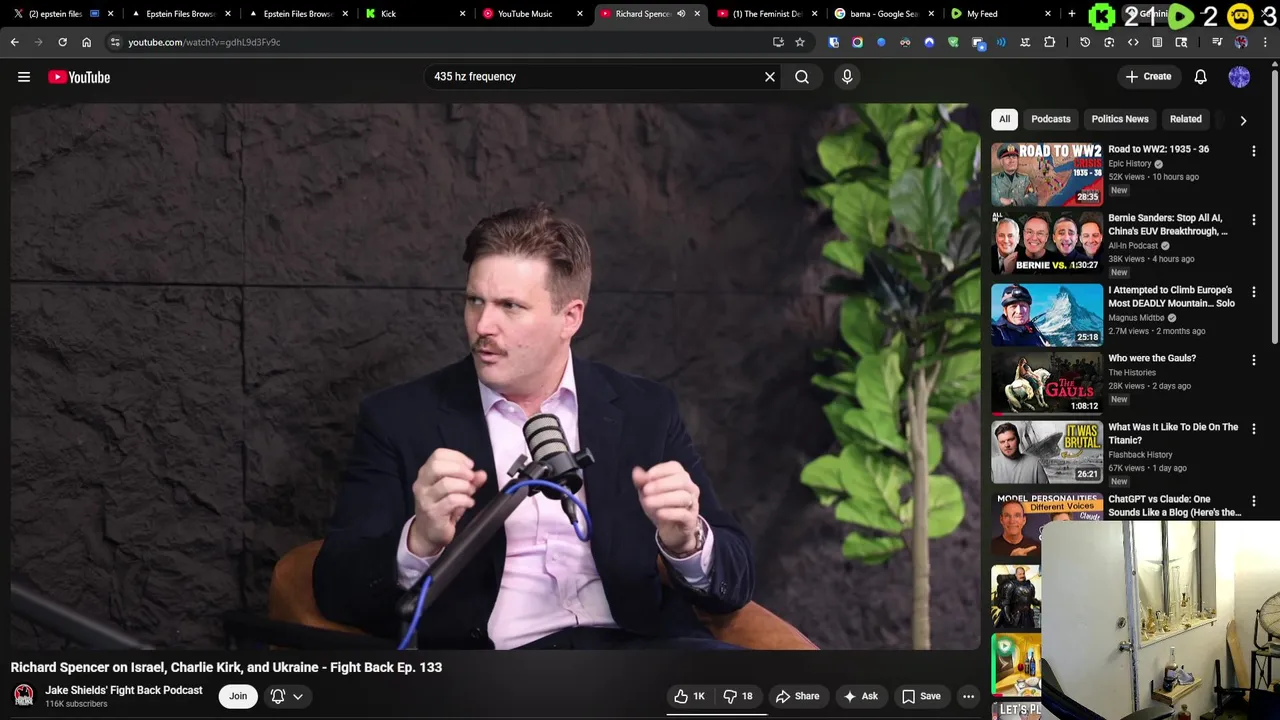Mute the Richard Spencer tab via speaker icon
This screenshot has width=1280, height=720.
point(681,14)
